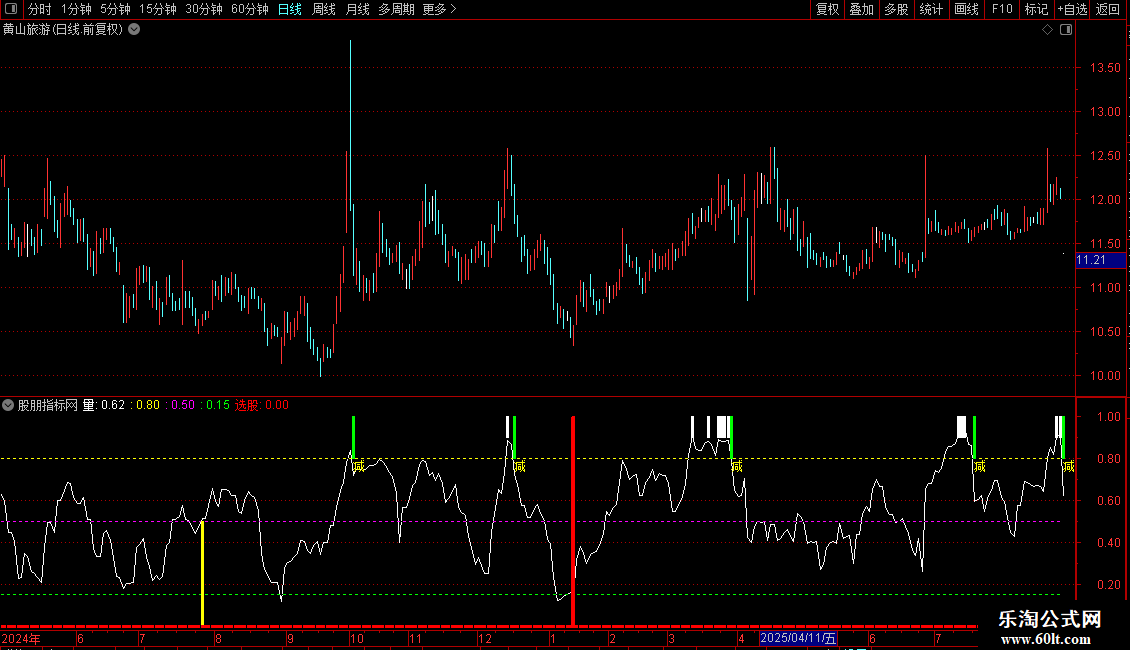The width and height of the screenshot is (1130, 650).
Task: Click 选股: 0.00 indicator value
Action: pyautogui.click(x=262, y=405)
